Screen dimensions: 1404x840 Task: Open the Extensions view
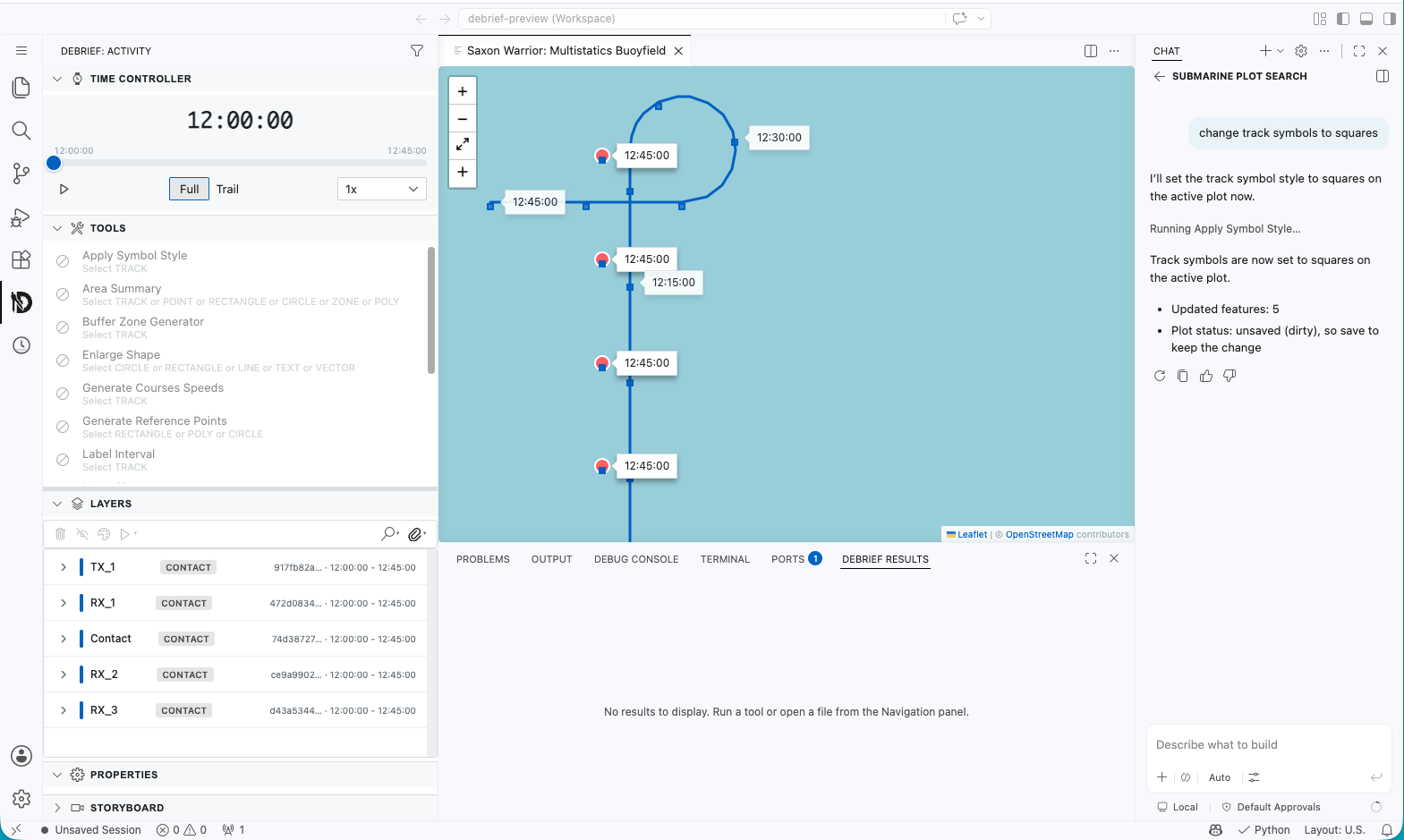pos(21,260)
